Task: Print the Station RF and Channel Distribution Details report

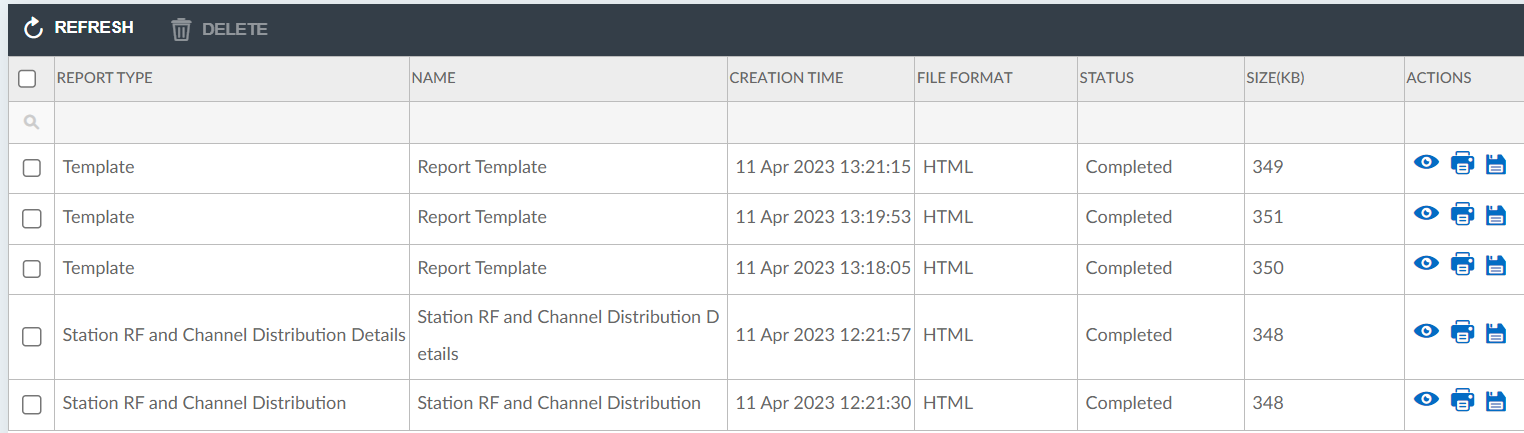Action: click(1462, 332)
